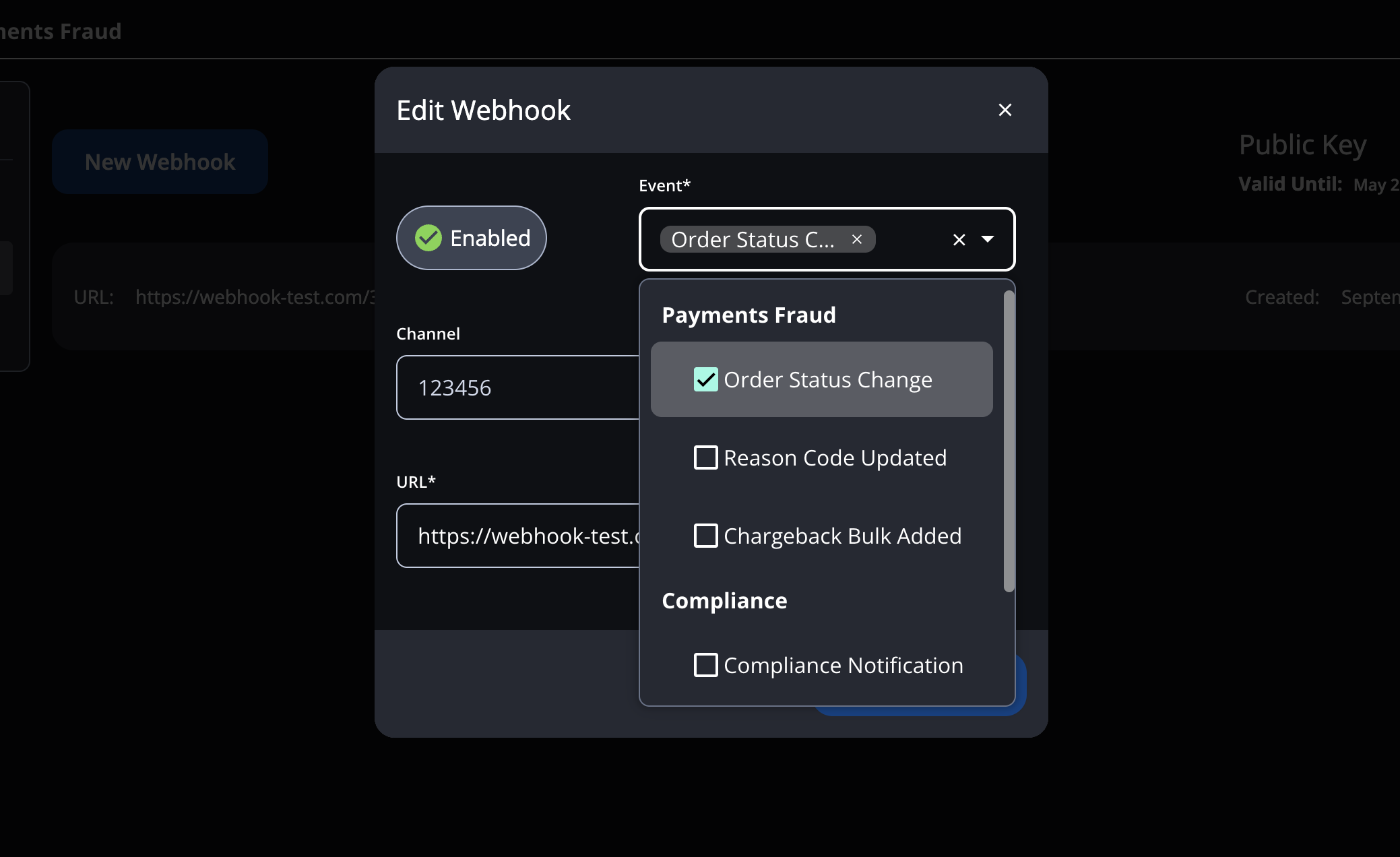
Task: Close the Edit Webhook dialog
Action: click(1005, 110)
